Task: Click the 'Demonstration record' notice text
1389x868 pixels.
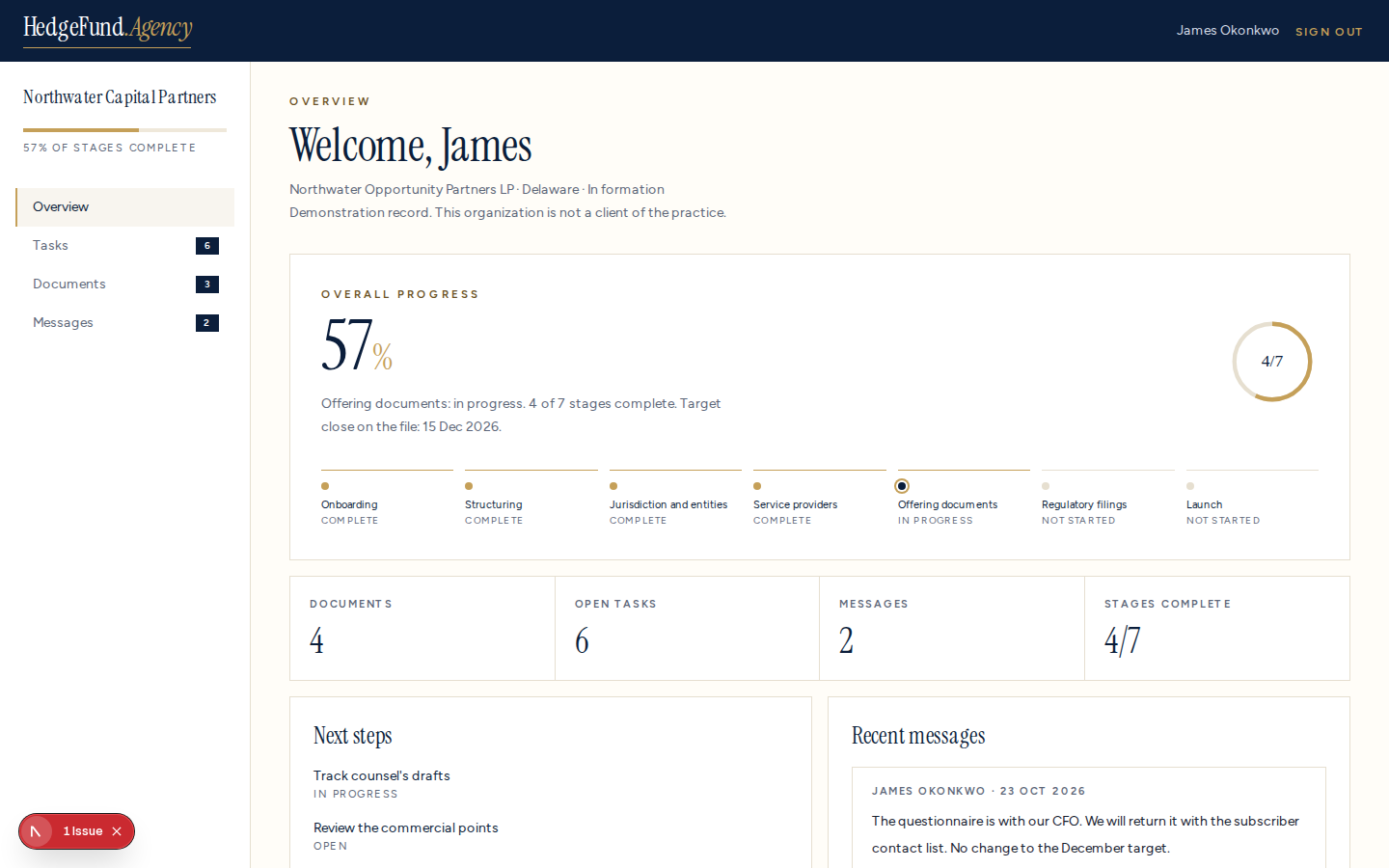Action: tap(508, 212)
